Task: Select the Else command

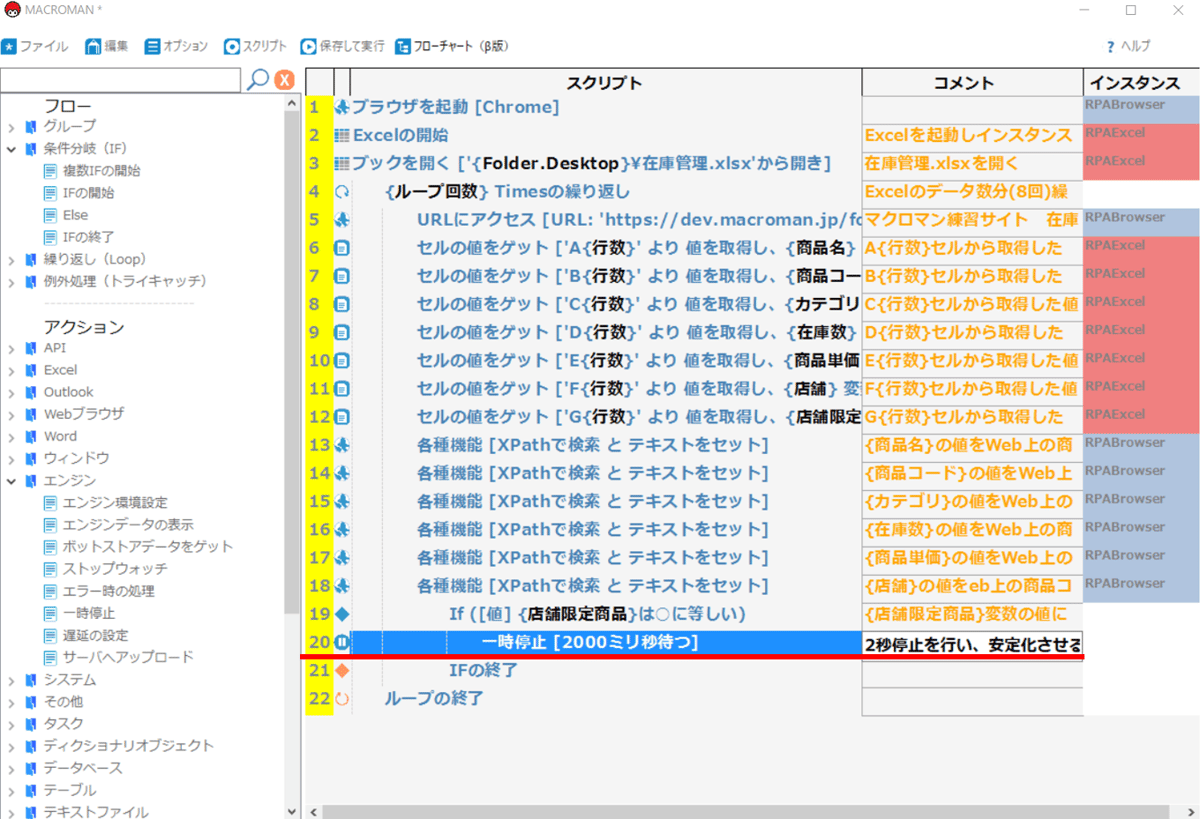Action: (75, 215)
